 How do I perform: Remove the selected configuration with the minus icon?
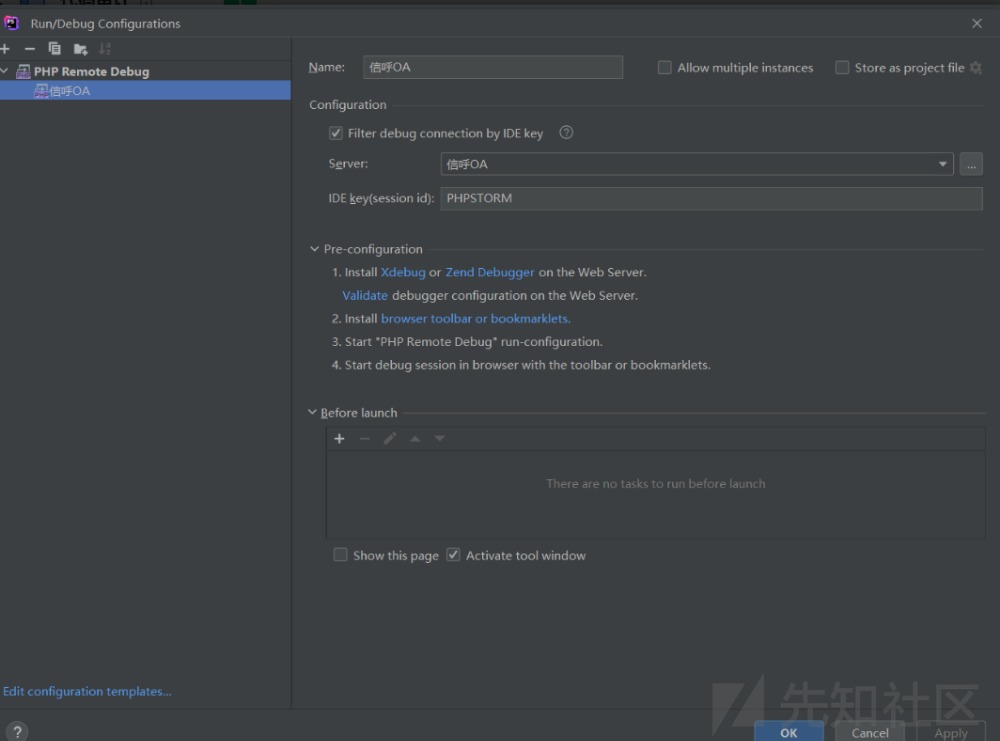pos(30,49)
